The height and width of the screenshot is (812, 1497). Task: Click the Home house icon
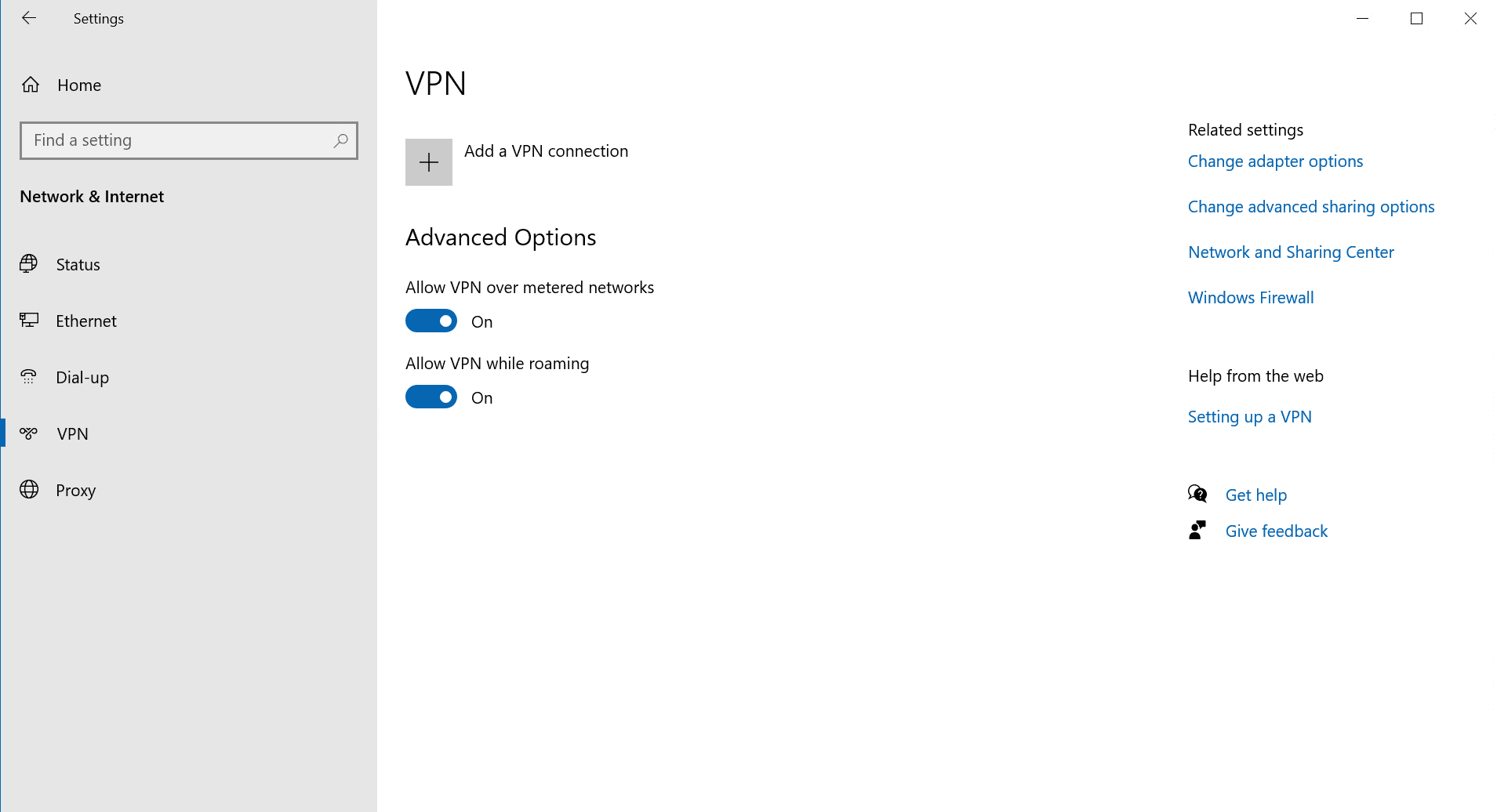(31, 85)
